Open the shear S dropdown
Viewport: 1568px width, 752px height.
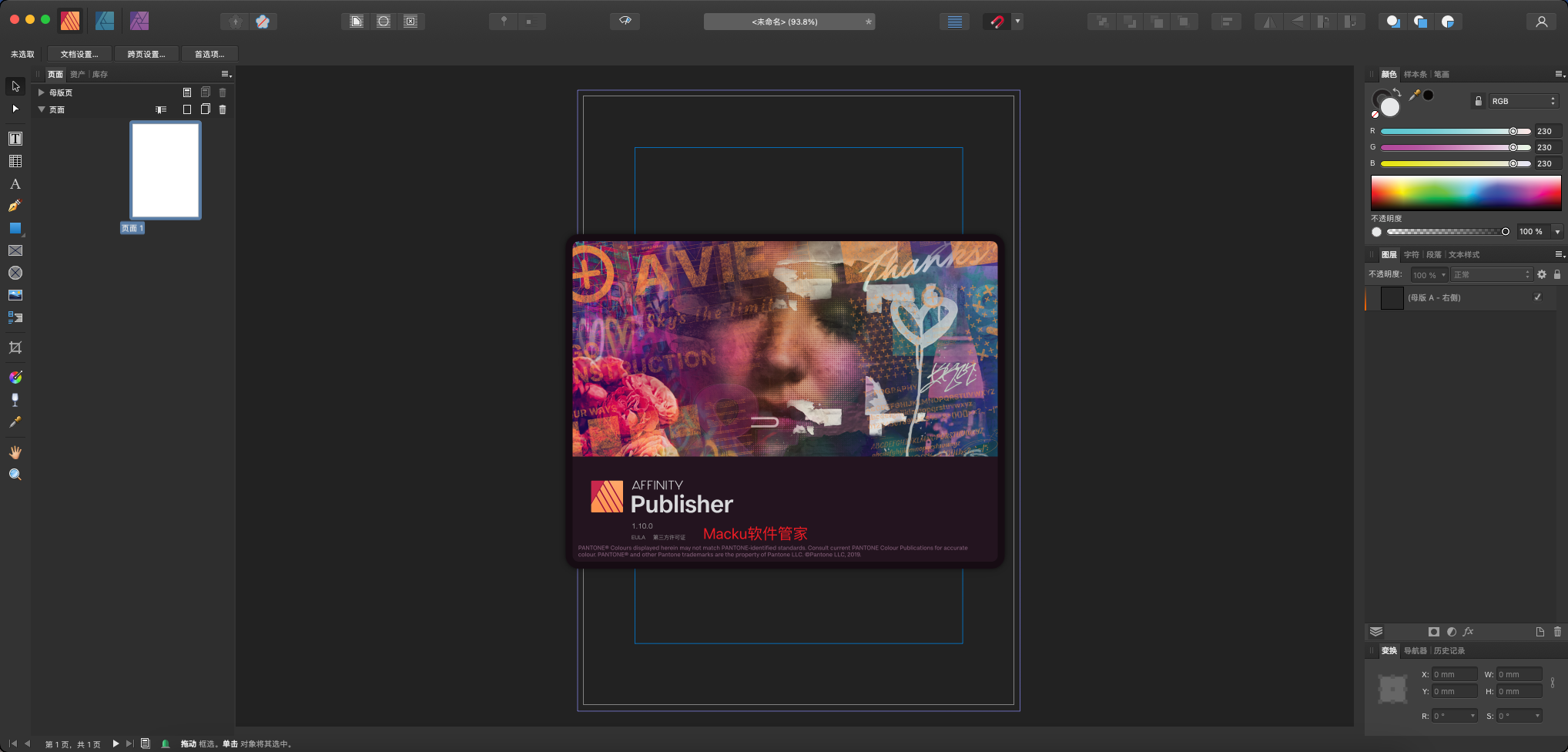click(1537, 716)
